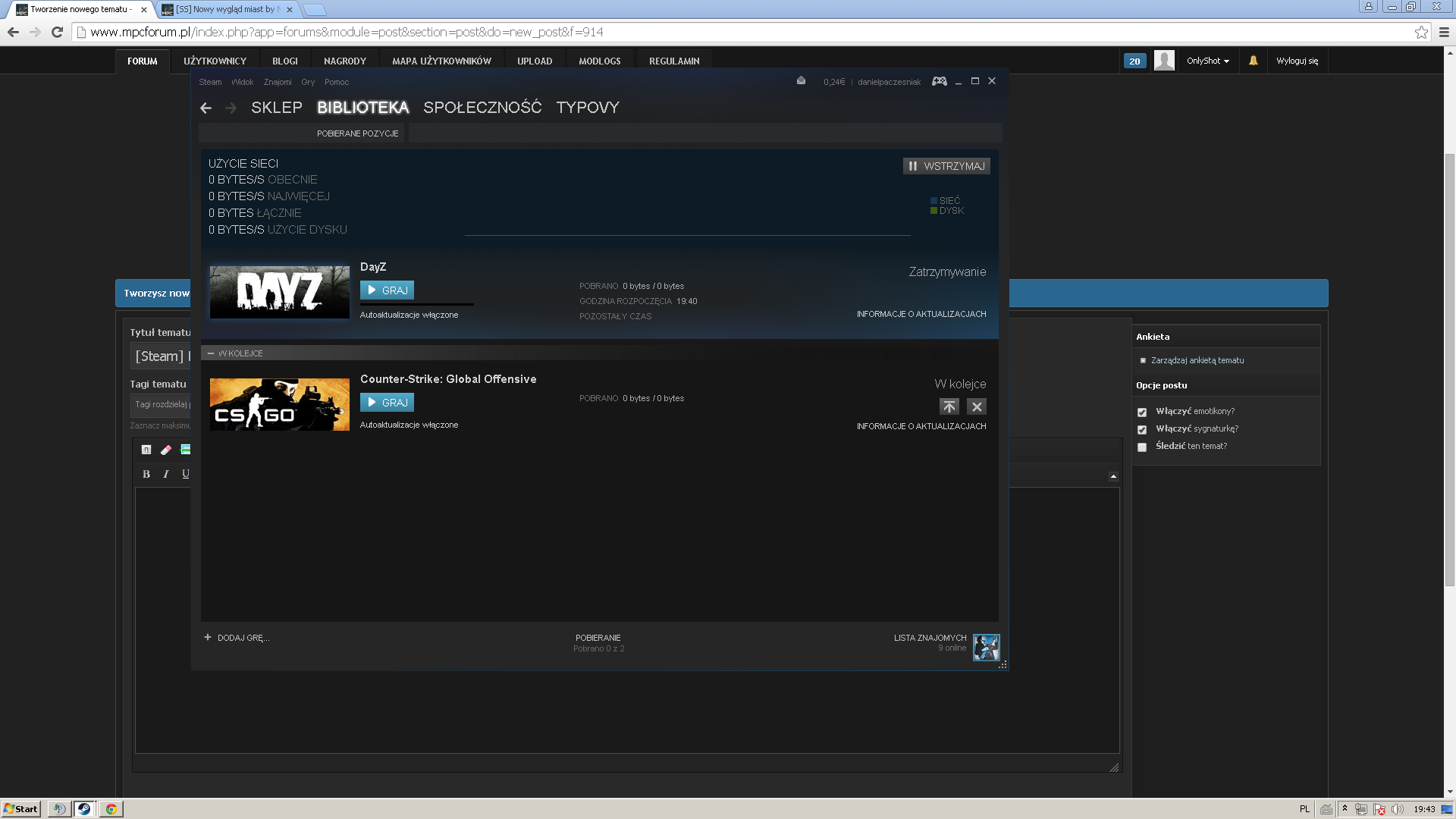The image size is (1456, 819).
Task: Open the REGULAMIN forum page
Action: pyautogui.click(x=674, y=61)
